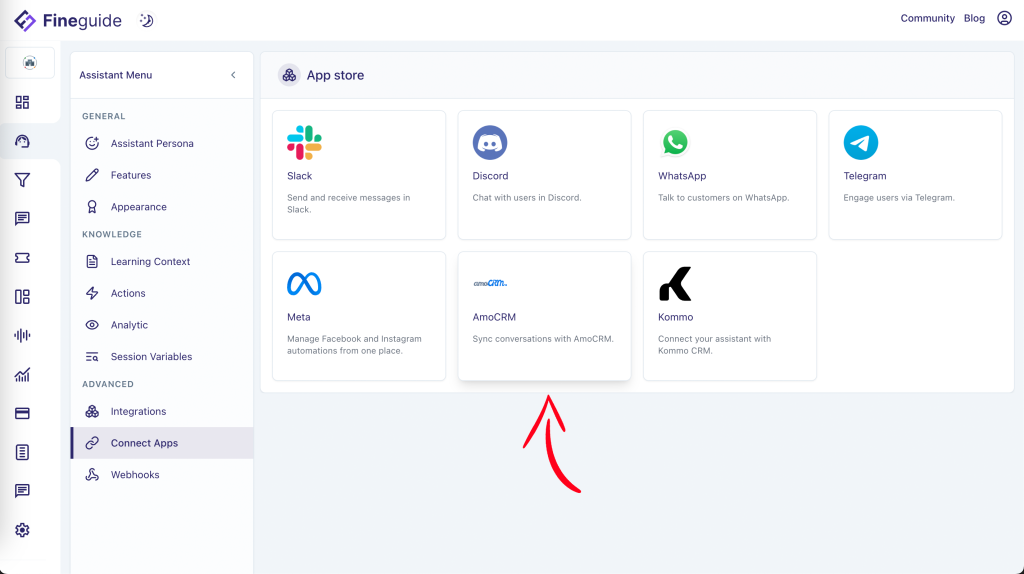The image size is (1024, 574).
Task: Open Session Variables settings
Action: tap(151, 357)
